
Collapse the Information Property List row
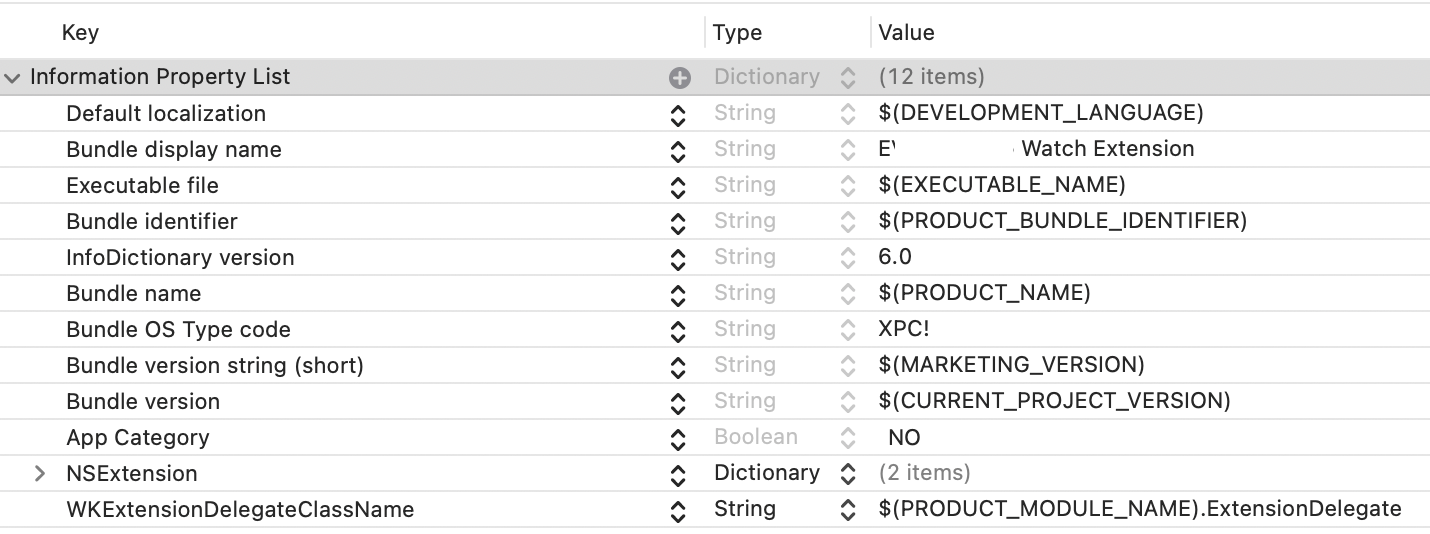pyautogui.click(x=13, y=77)
